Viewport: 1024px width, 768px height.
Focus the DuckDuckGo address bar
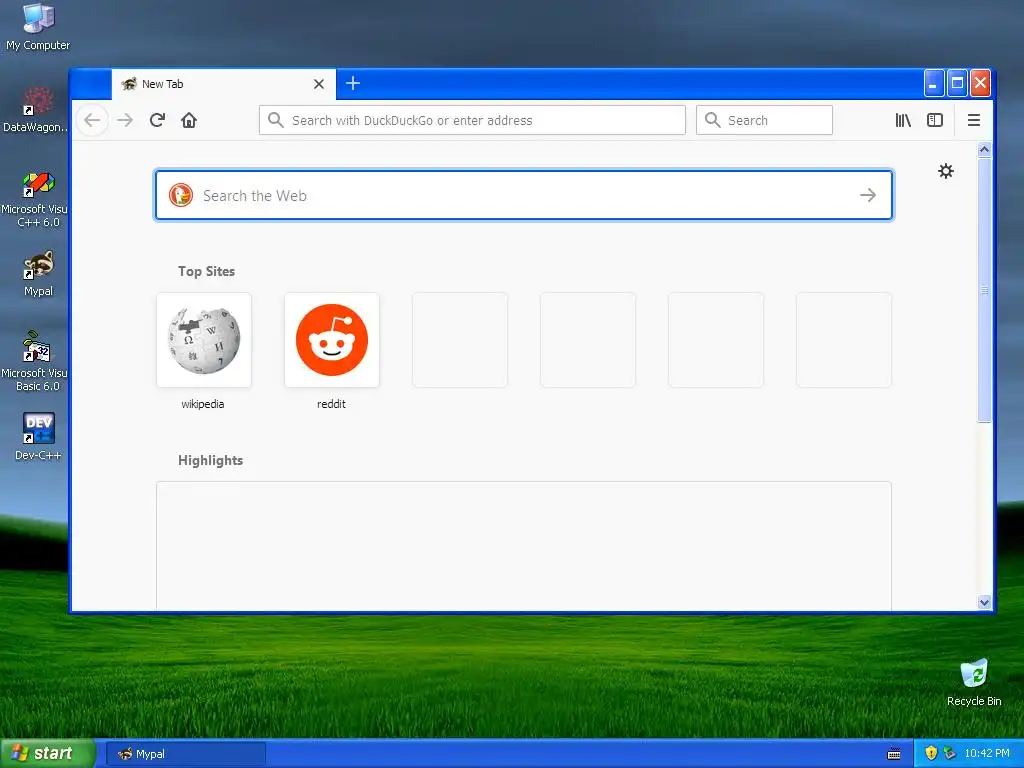pyautogui.click(x=472, y=120)
